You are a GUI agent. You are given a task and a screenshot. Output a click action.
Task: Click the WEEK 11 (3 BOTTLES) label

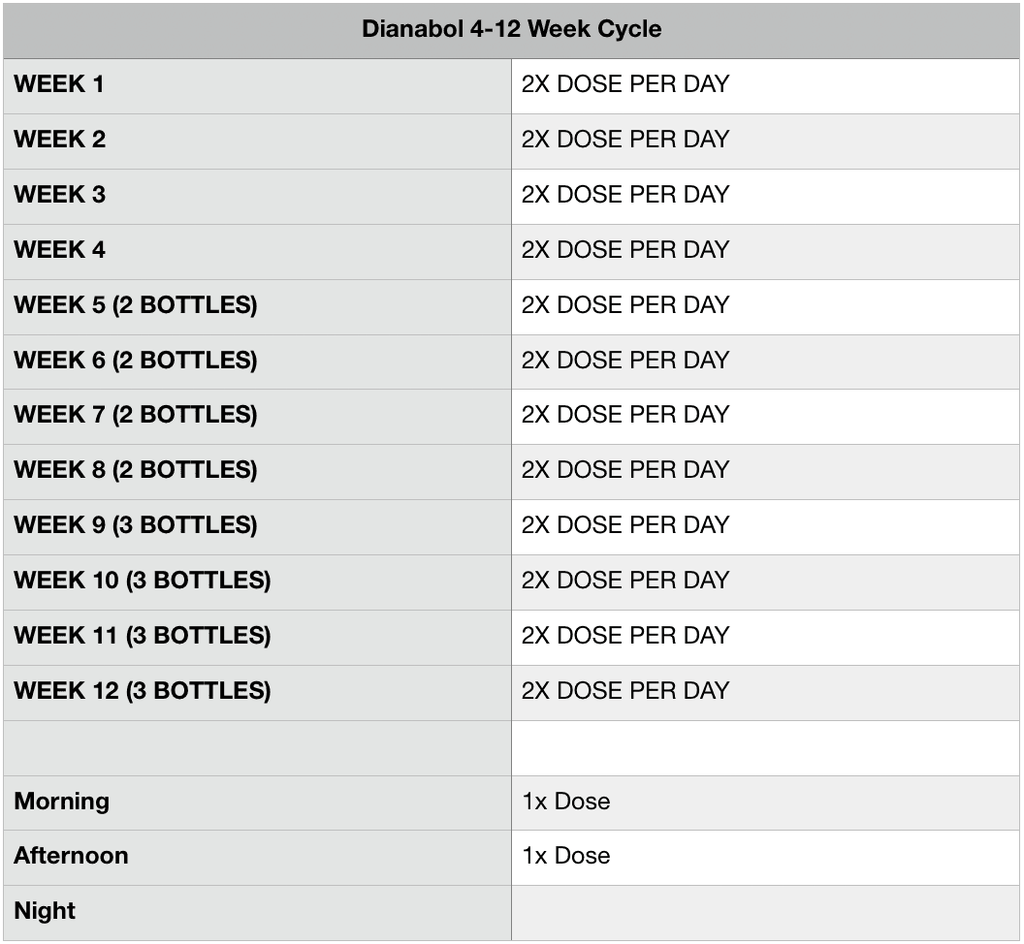[x=142, y=635]
